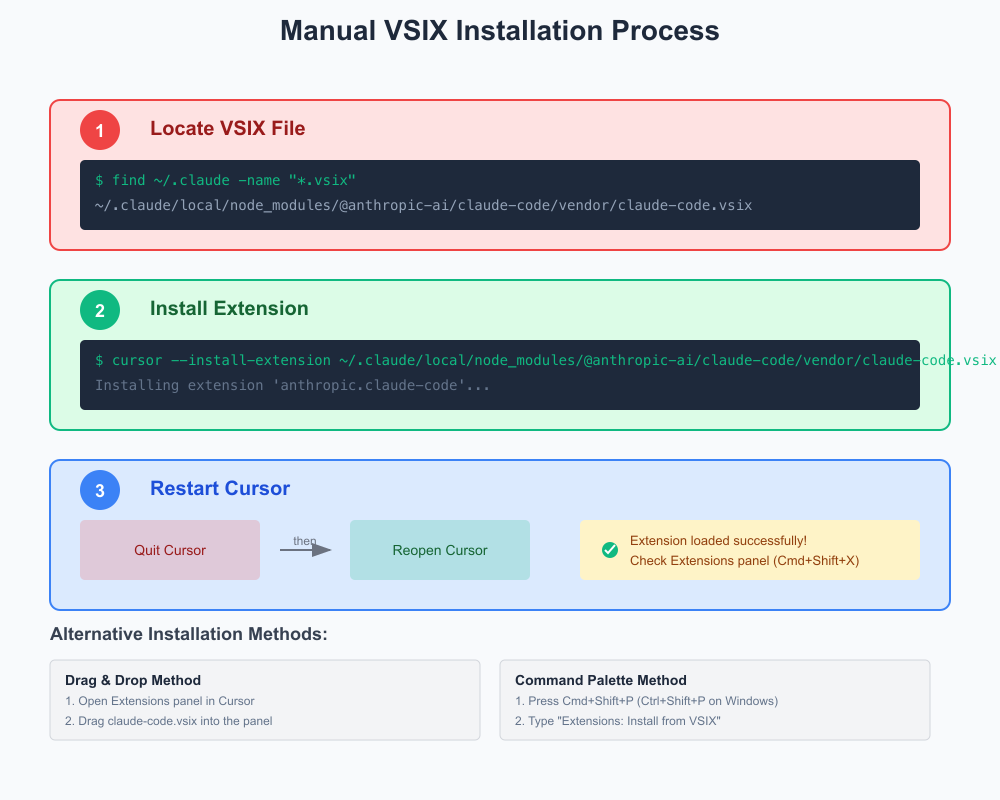
Task: Click the Manual VSIX Installation Process title
Action: click(500, 31)
